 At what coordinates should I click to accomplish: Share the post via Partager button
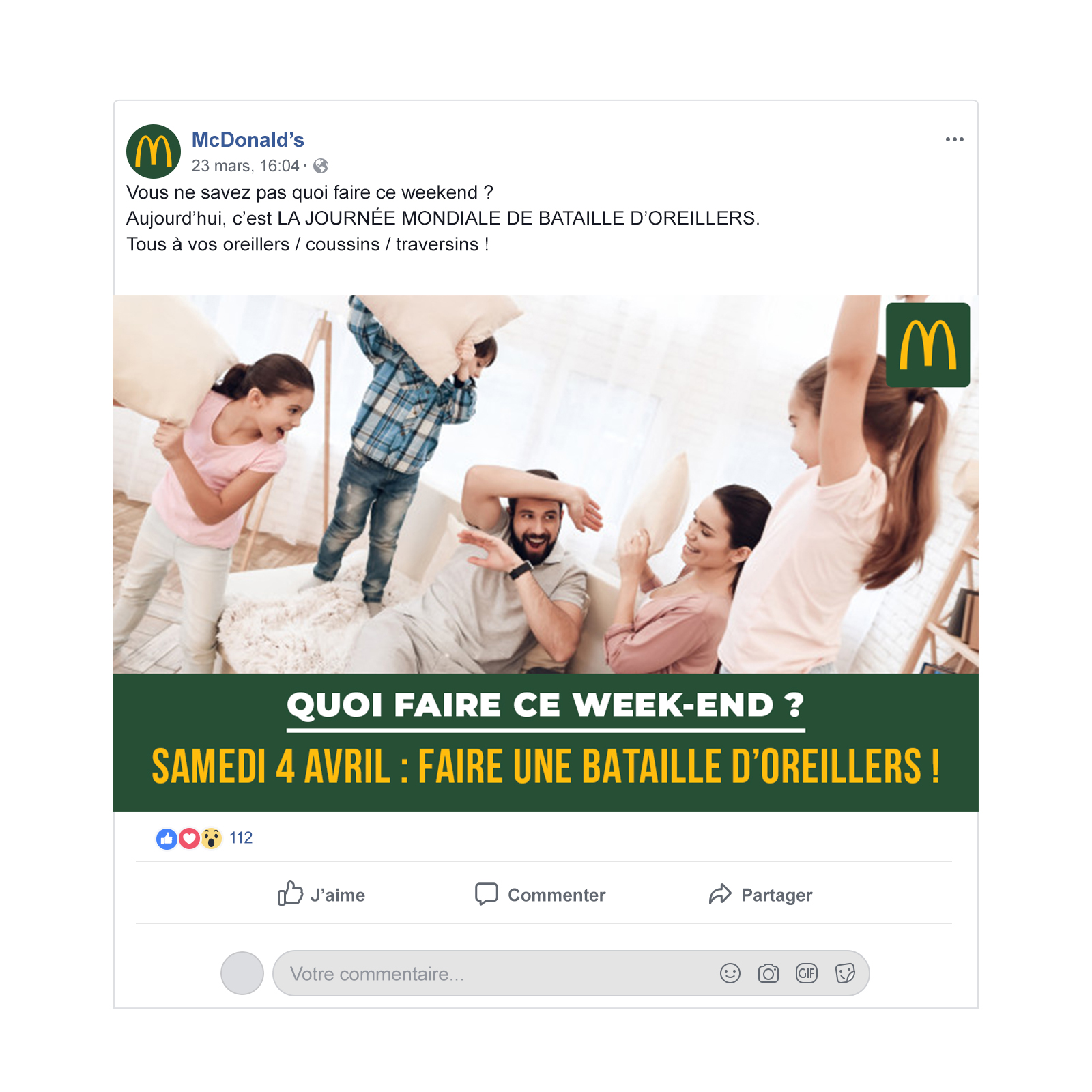coord(760,894)
